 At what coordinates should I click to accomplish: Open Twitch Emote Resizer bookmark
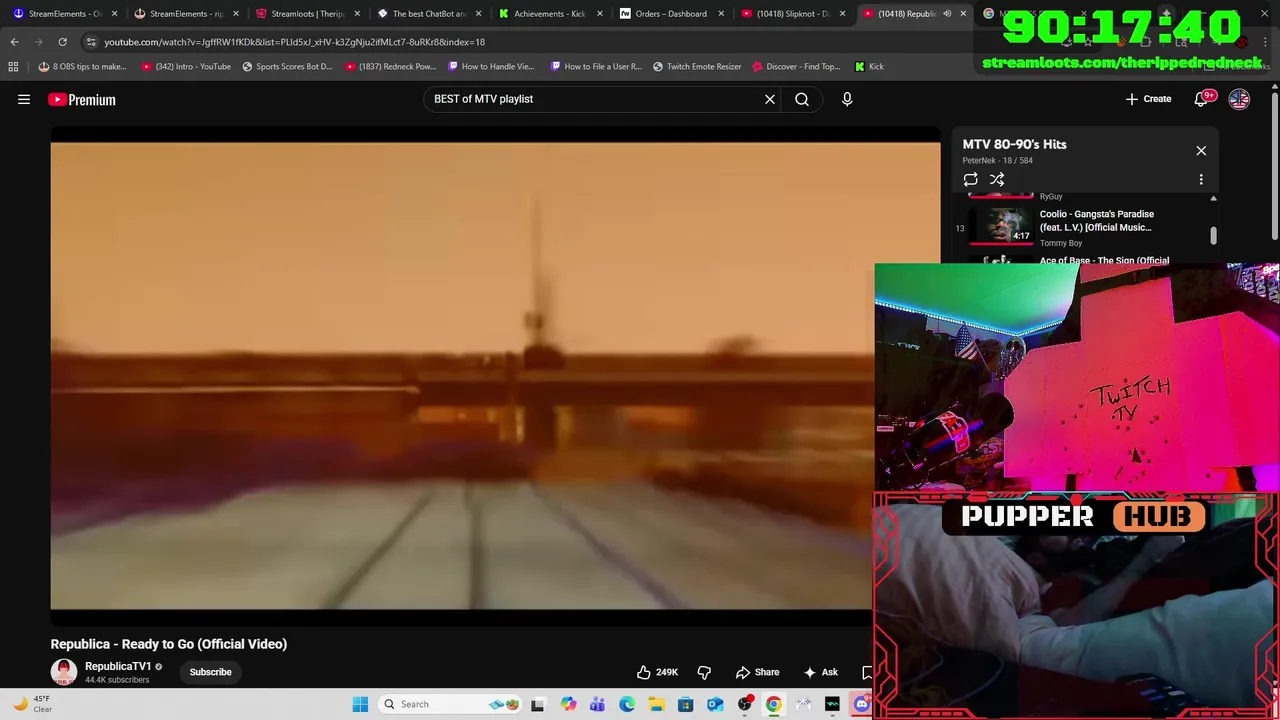pos(697,66)
